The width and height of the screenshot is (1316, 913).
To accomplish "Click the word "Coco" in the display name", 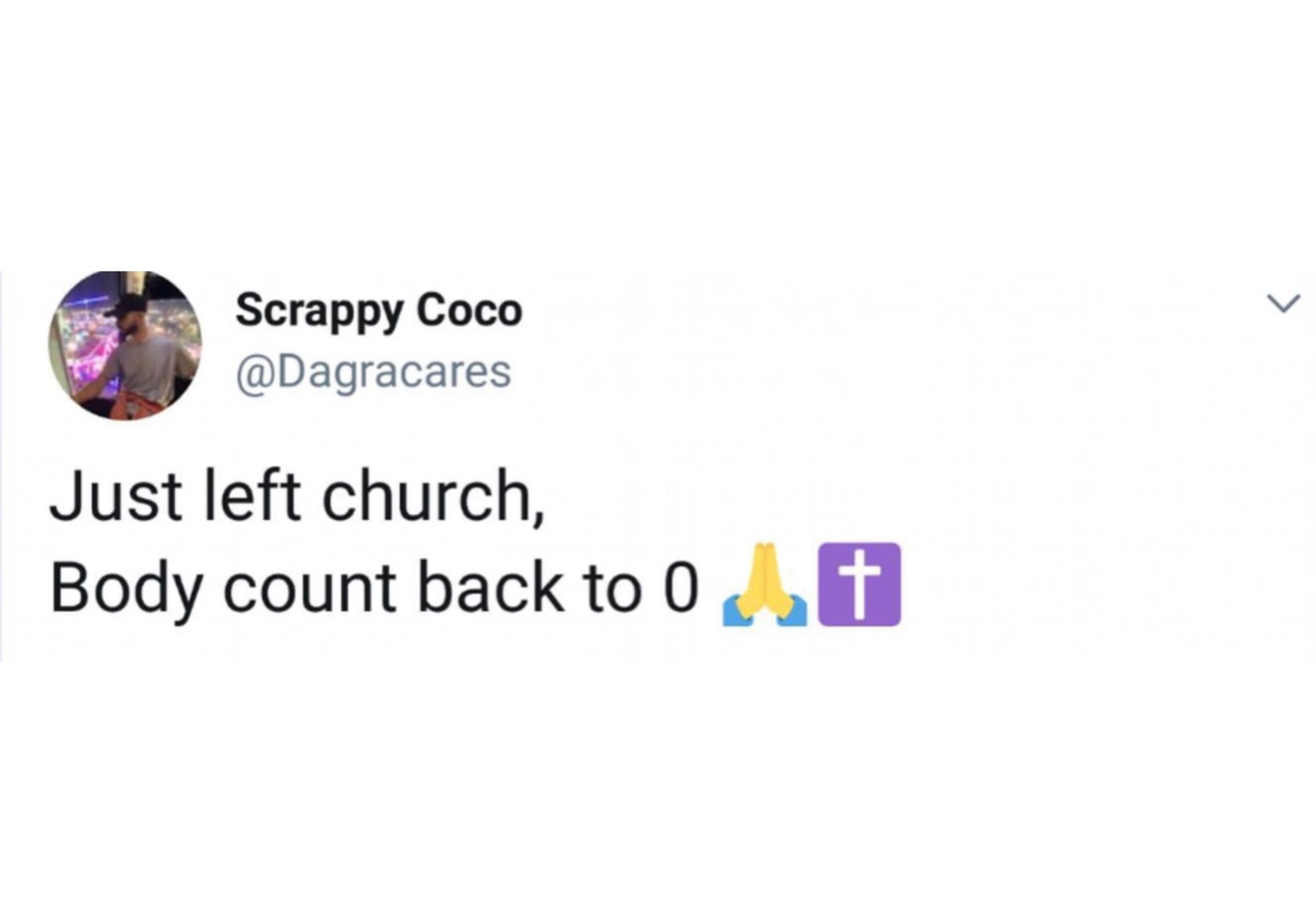I will 469,309.
